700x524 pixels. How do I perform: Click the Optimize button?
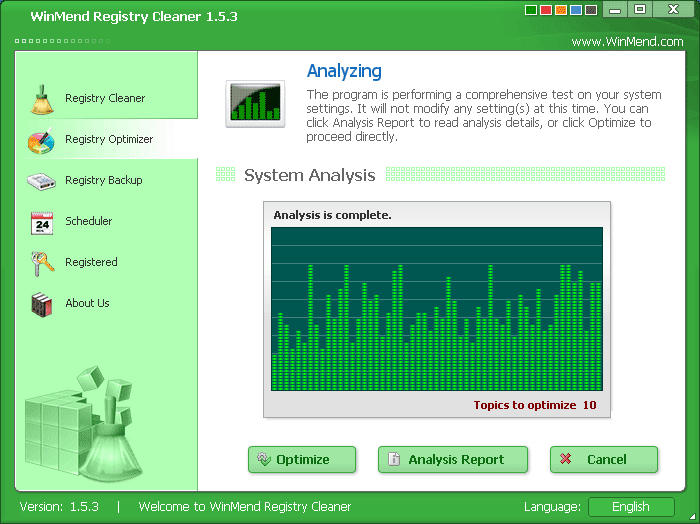pos(302,459)
